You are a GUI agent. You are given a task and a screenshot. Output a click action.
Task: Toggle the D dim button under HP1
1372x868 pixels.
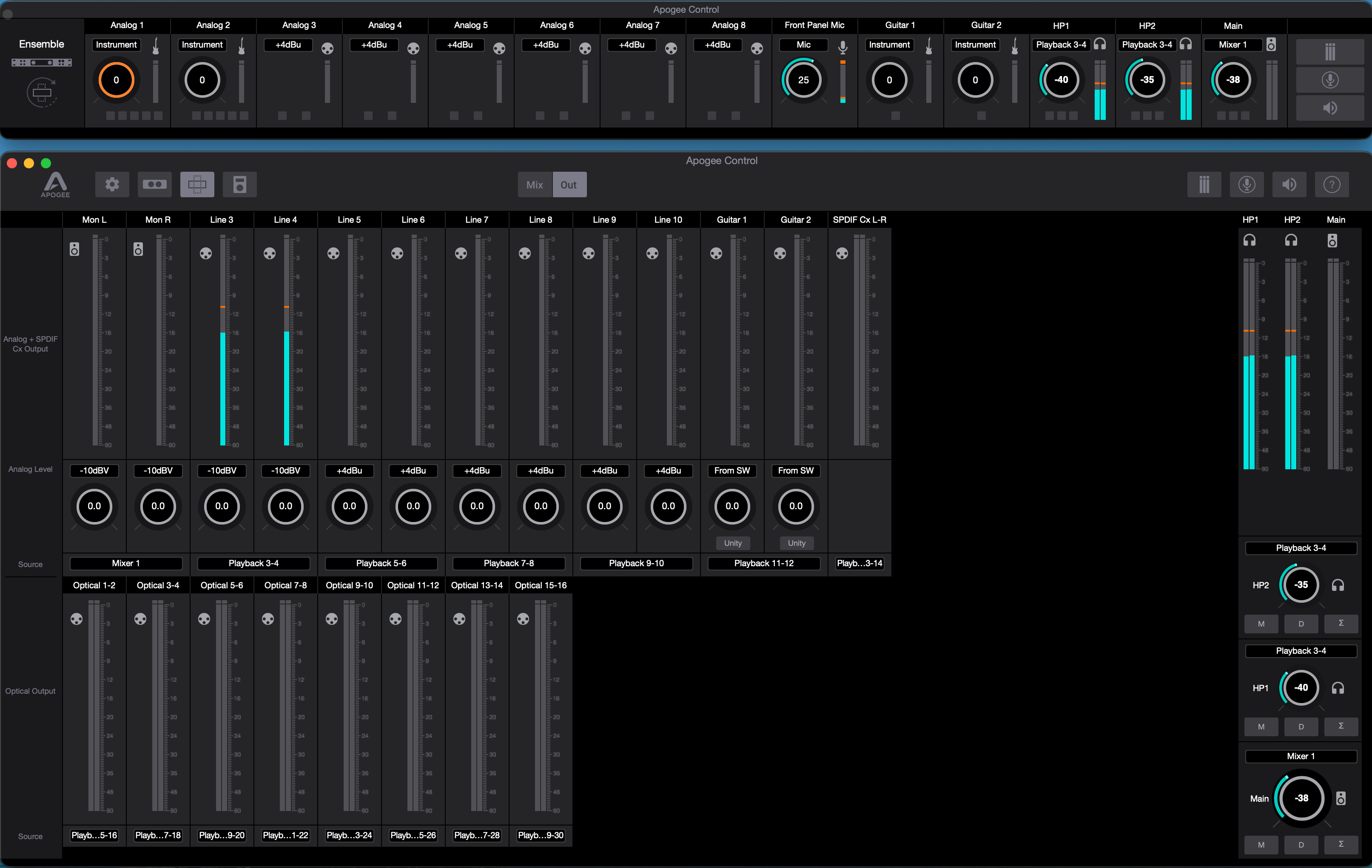point(1301,727)
